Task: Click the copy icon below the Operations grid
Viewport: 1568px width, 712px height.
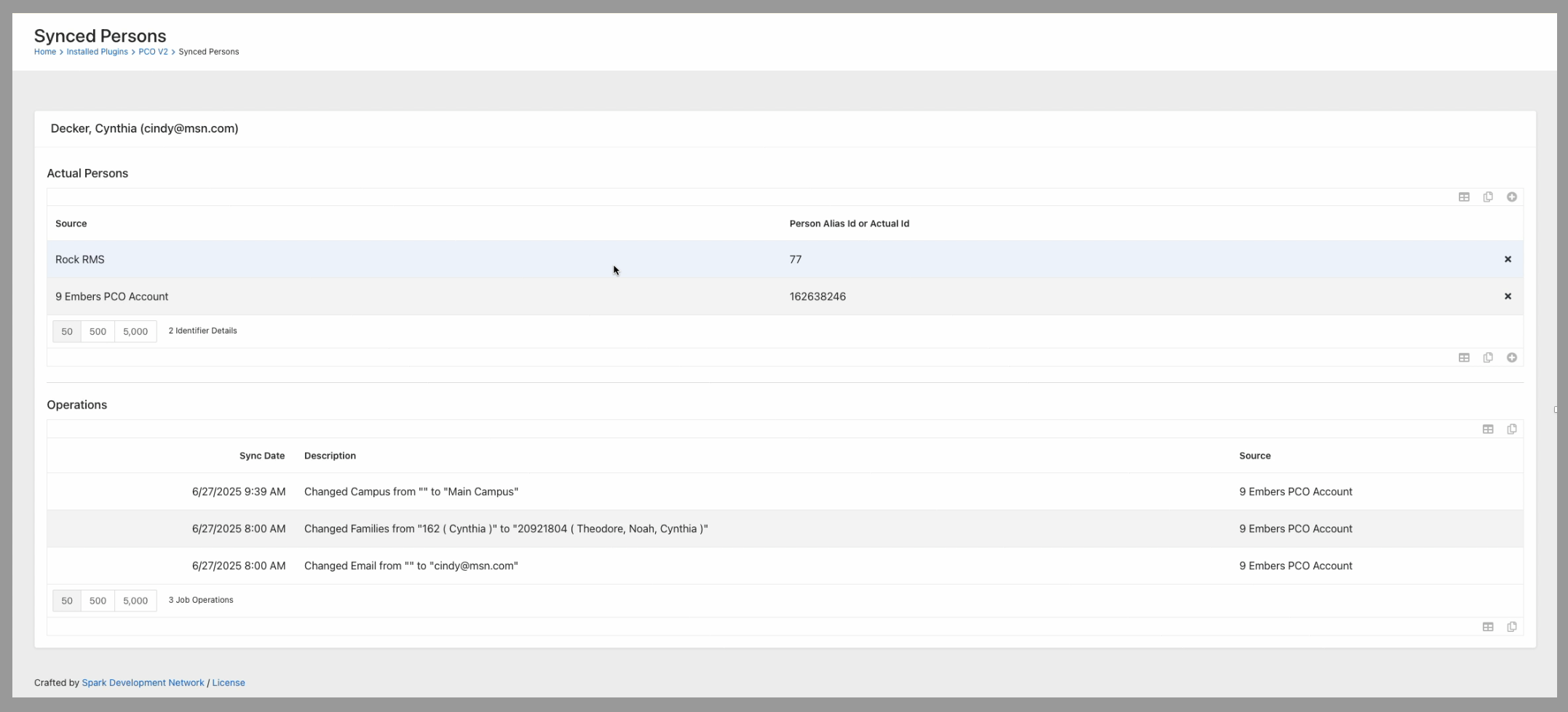Action: 1511,627
